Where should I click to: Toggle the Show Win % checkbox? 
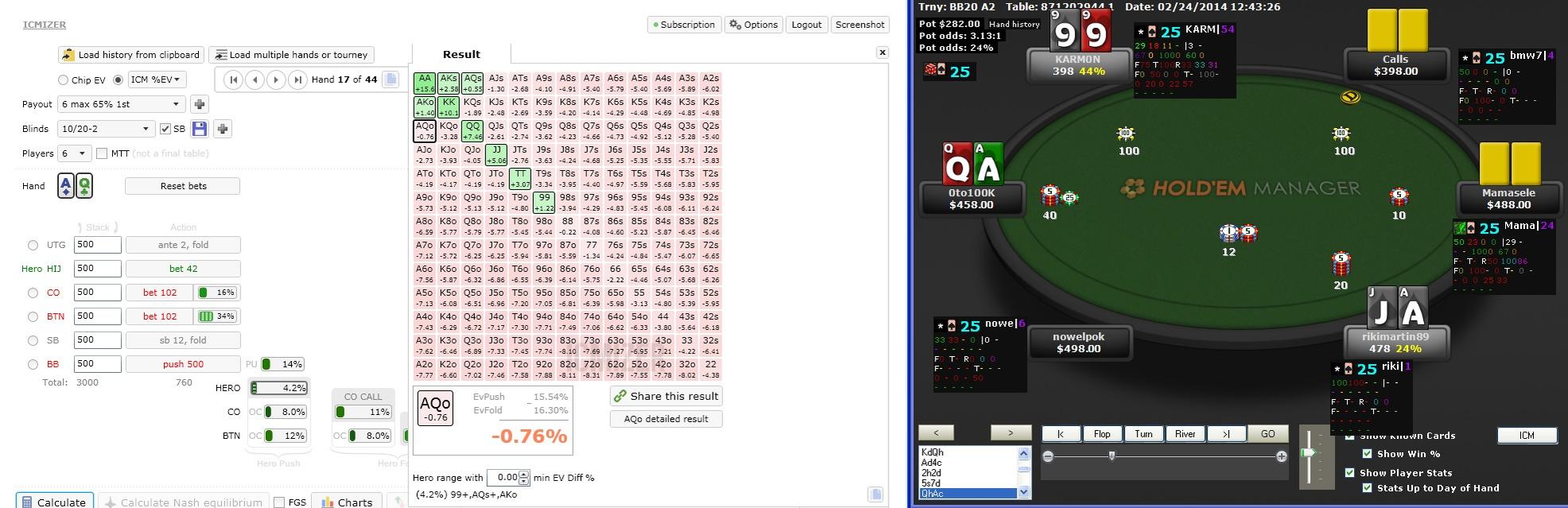1367,454
